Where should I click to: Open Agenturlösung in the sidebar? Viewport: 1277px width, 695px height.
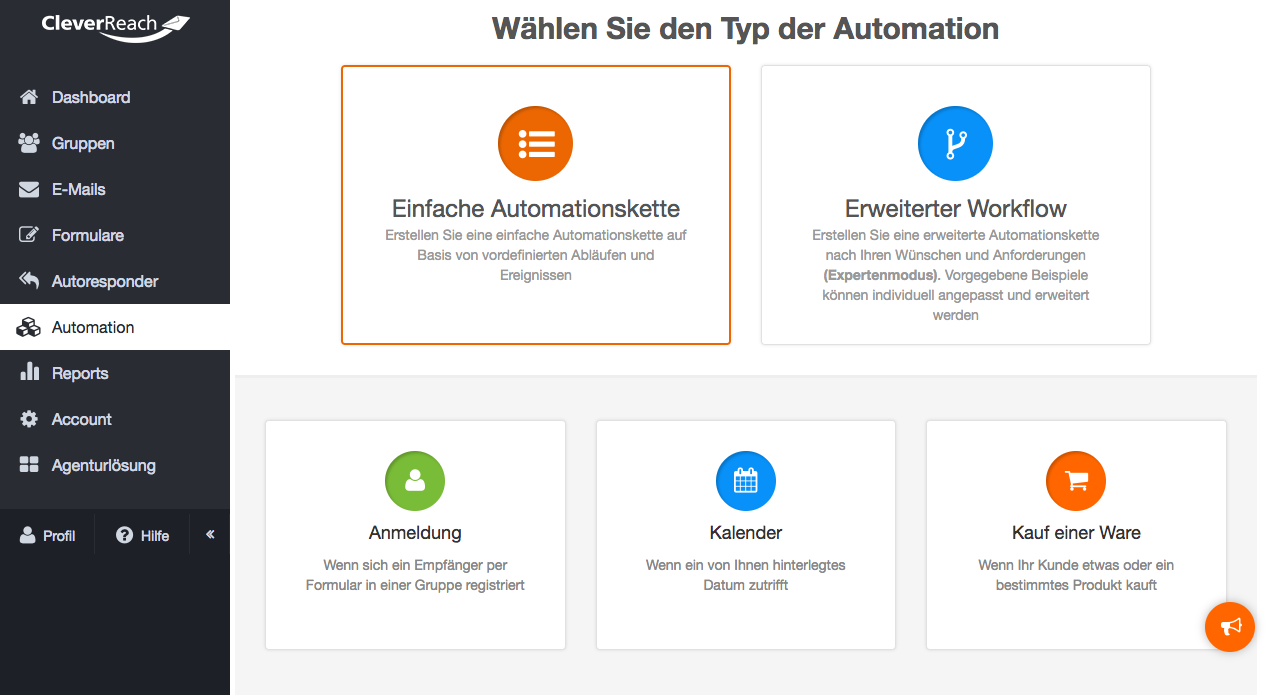[x=115, y=465]
